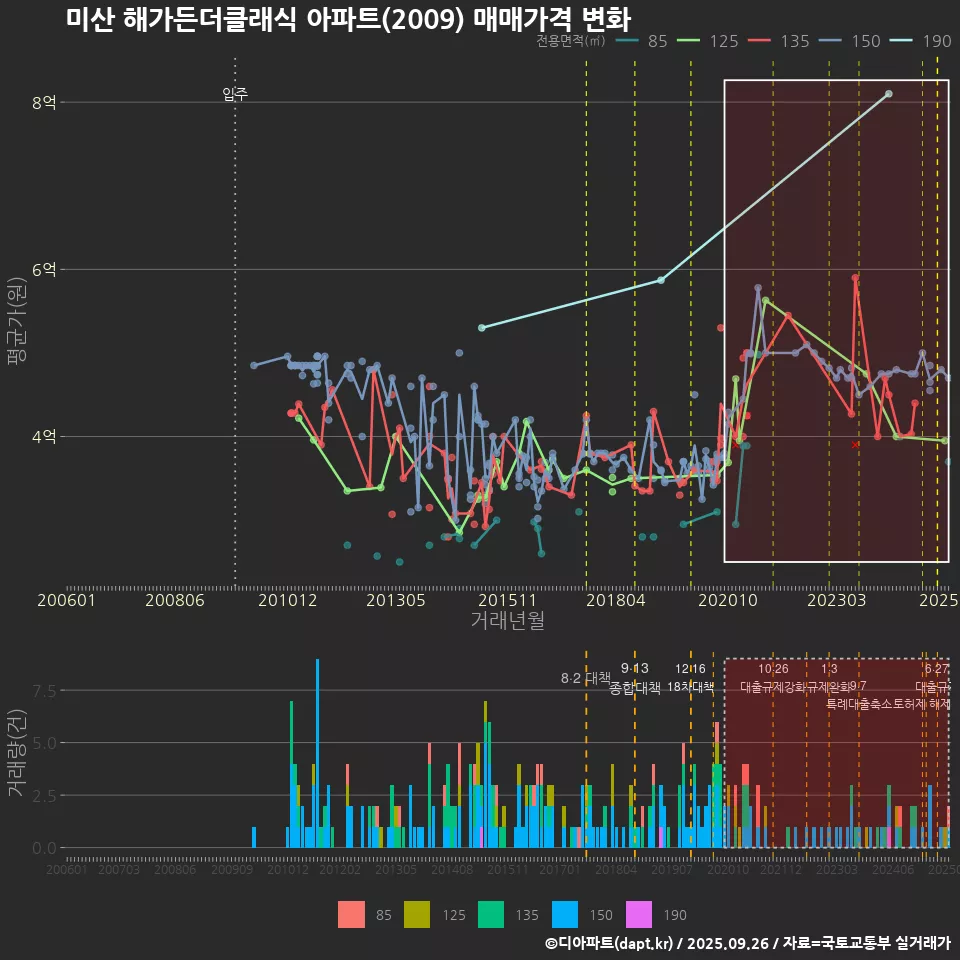
Task: Click the 8·2 대책 policy label
Action: 586,678
